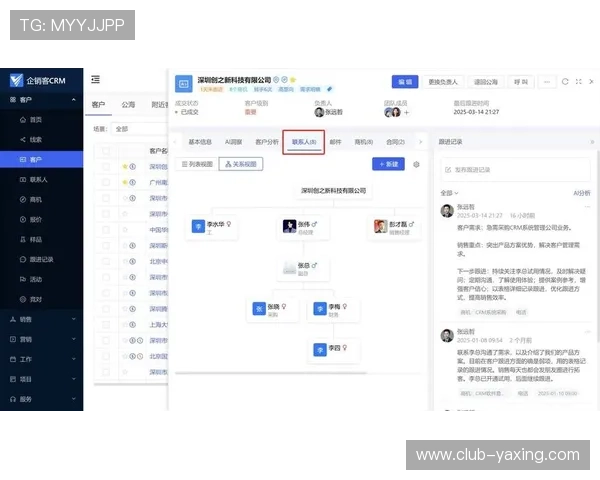
Task: Open contact card 李水华 in relationship graph
Action: [212, 227]
